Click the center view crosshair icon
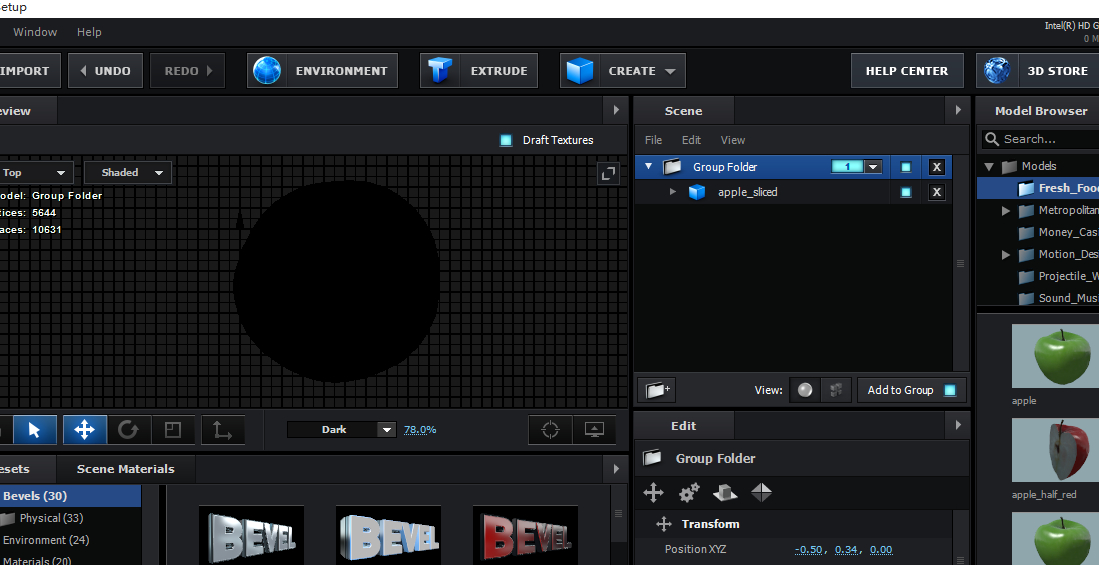Image resolution: width=1099 pixels, height=565 pixels. 550,430
